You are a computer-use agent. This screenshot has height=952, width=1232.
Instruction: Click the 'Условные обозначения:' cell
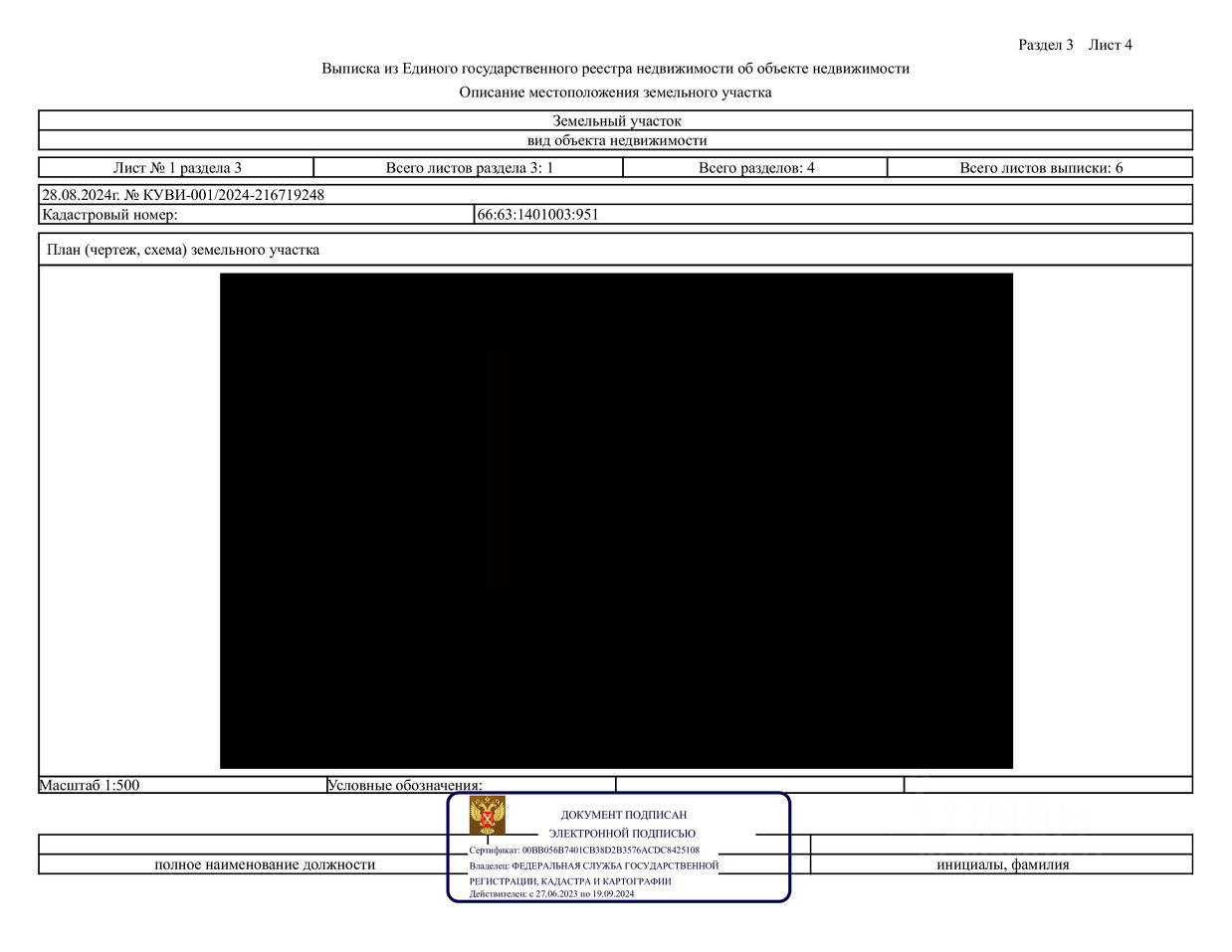click(472, 785)
